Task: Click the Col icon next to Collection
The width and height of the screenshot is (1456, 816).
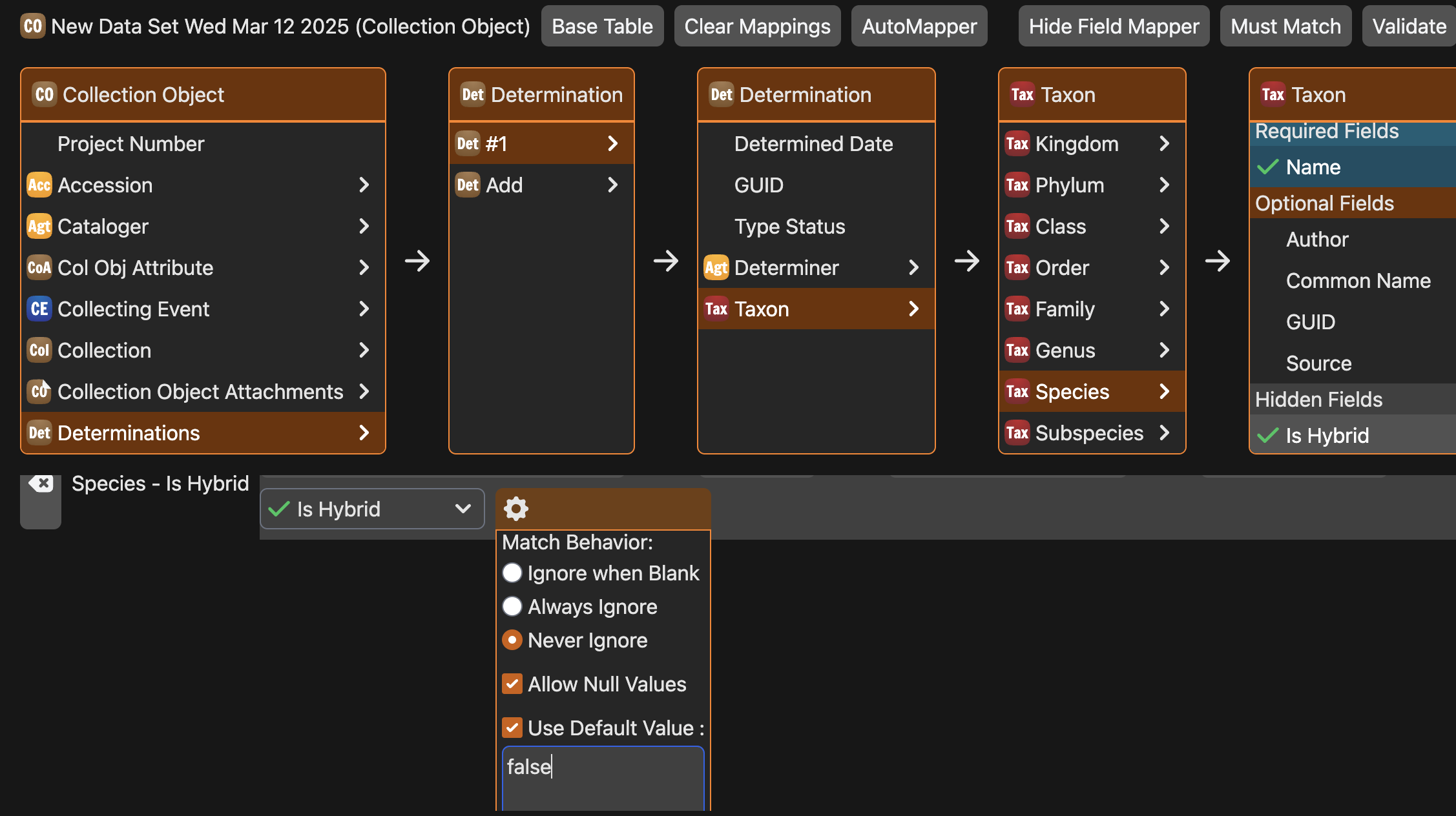Action: click(39, 350)
